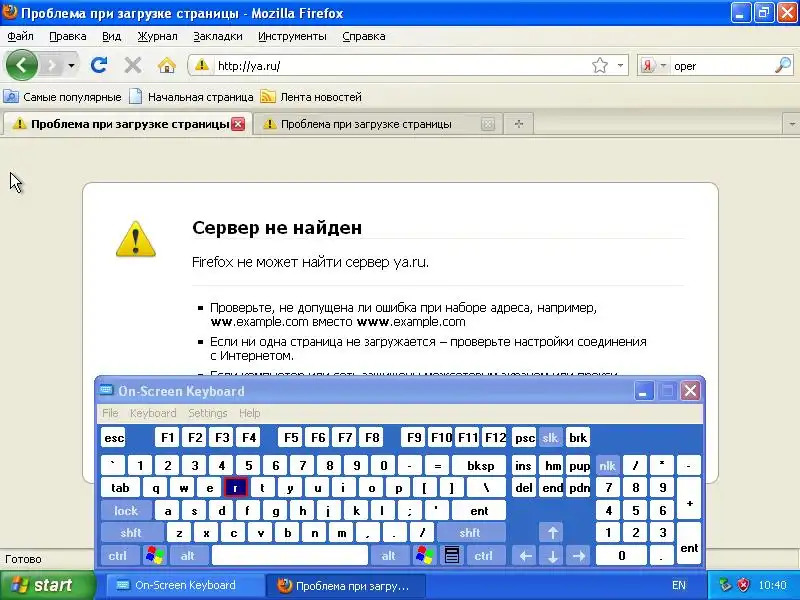The image size is (800, 600).
Task: Click the EN language indicator in taskbar
Action: click(x=679, y=585)
